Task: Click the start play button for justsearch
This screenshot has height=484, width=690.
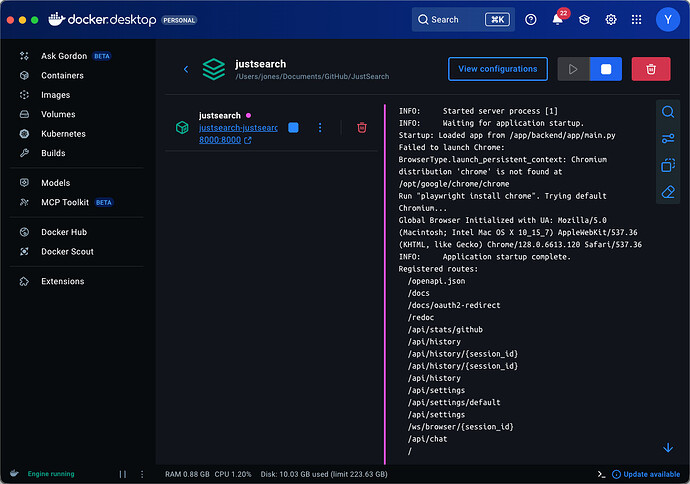Action: (x=573, y=69)
